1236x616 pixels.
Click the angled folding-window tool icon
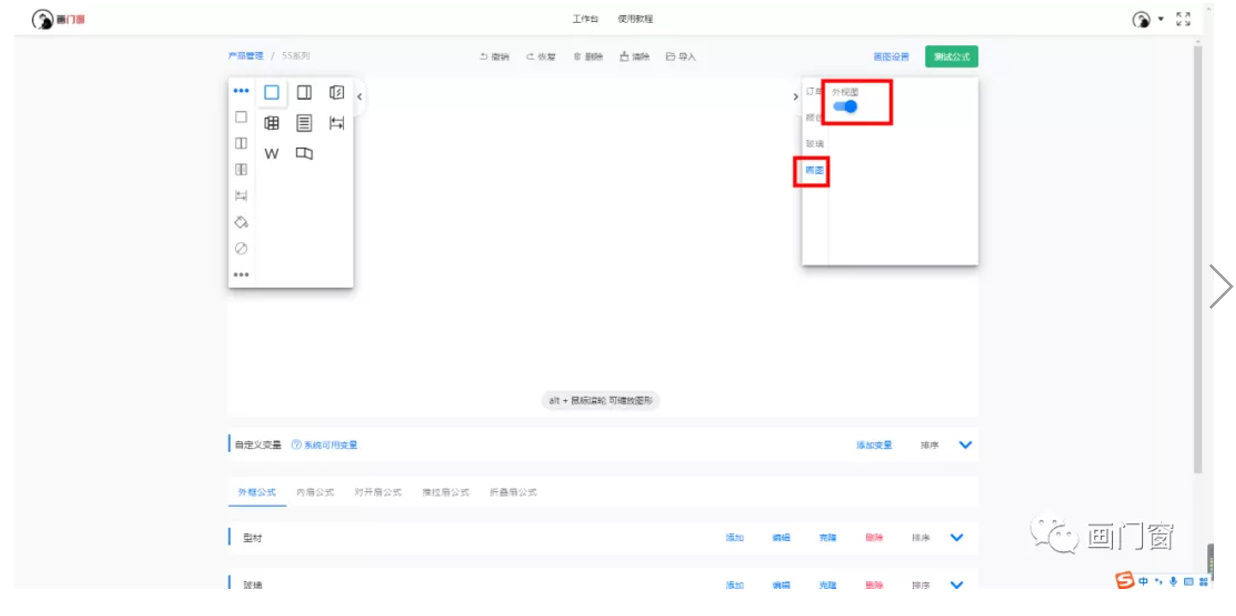304,154
